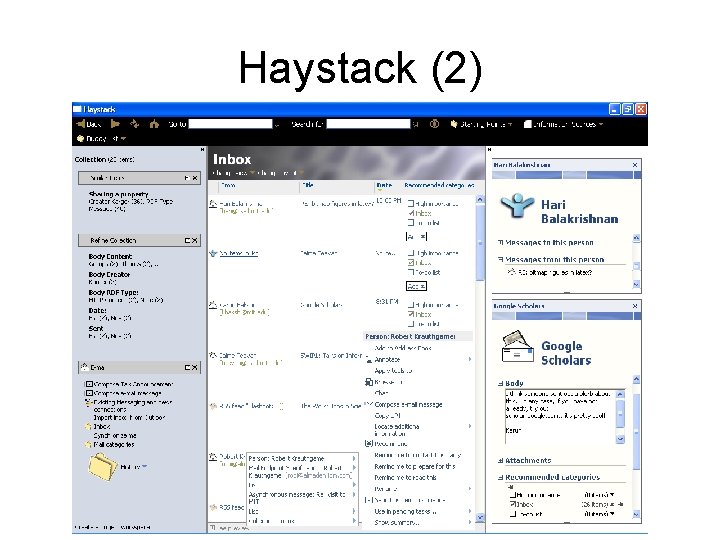Check To-do list on second message row

[x=411, y=272]
